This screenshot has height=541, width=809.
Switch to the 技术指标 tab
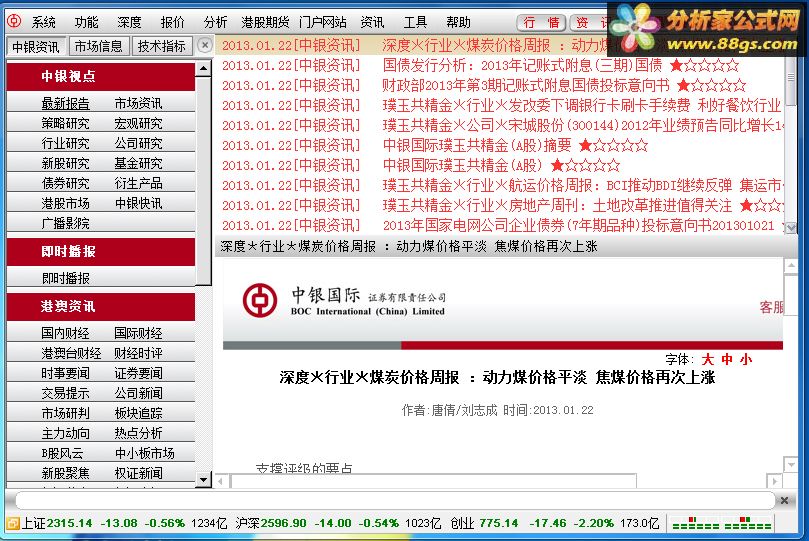click(161, 46)
